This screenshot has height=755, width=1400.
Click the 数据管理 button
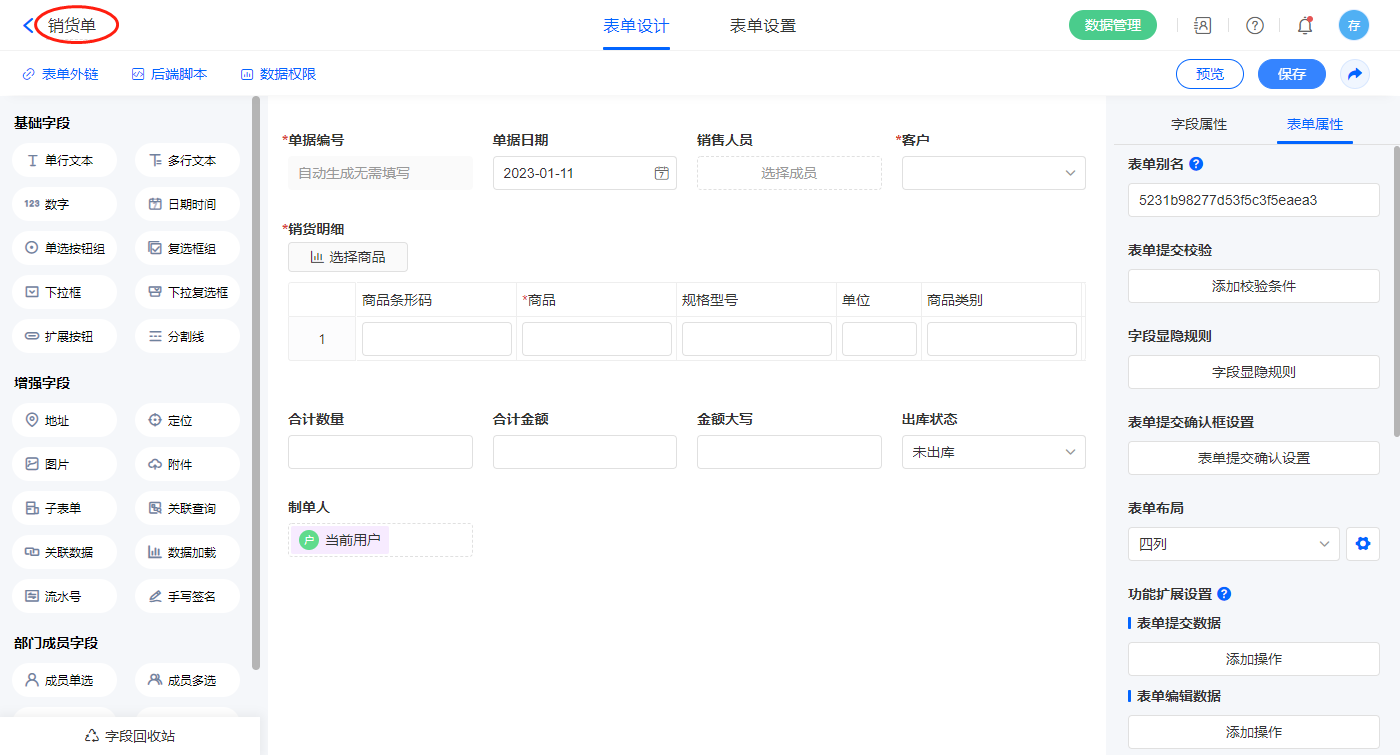pyautogui.click(x=1112, y=26)
